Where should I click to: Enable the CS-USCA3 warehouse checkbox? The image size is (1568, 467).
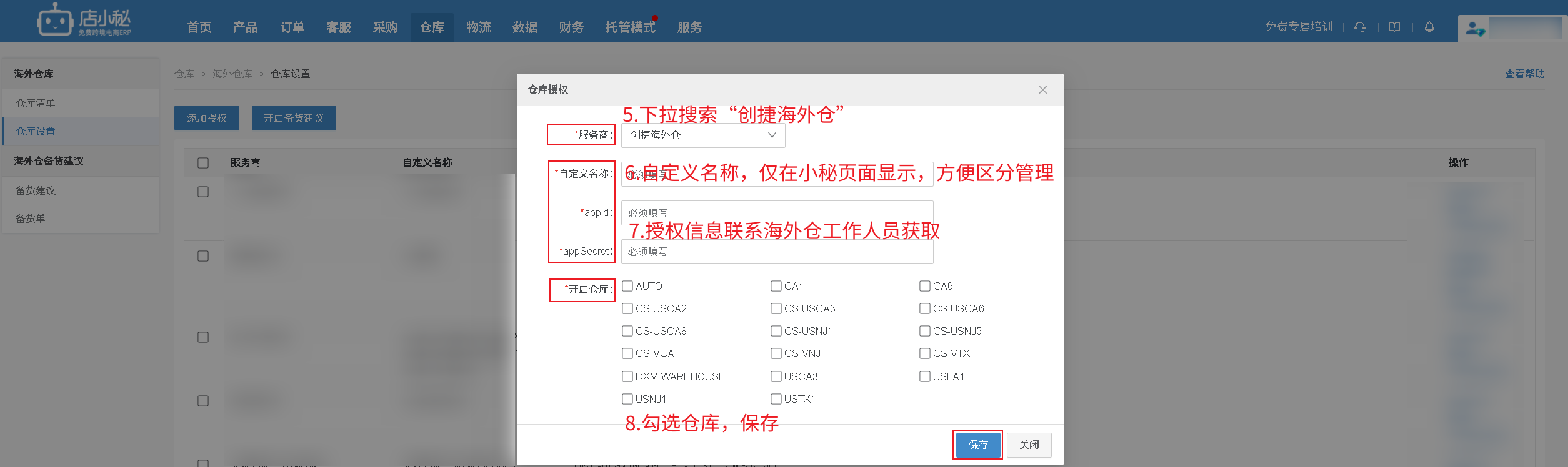click(x=776, y=308)
